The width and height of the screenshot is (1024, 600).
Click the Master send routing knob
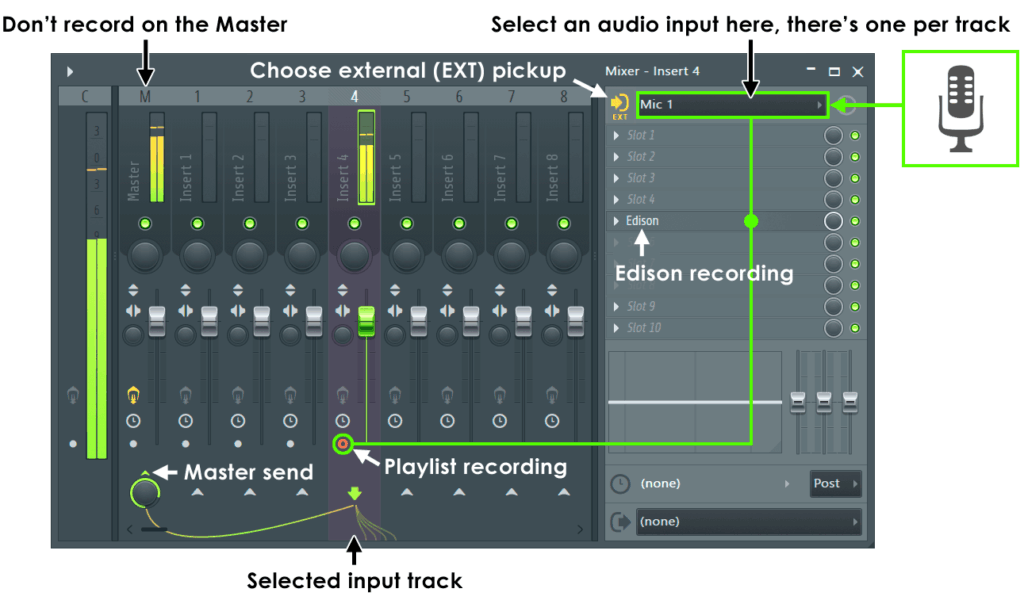(145, 494)
